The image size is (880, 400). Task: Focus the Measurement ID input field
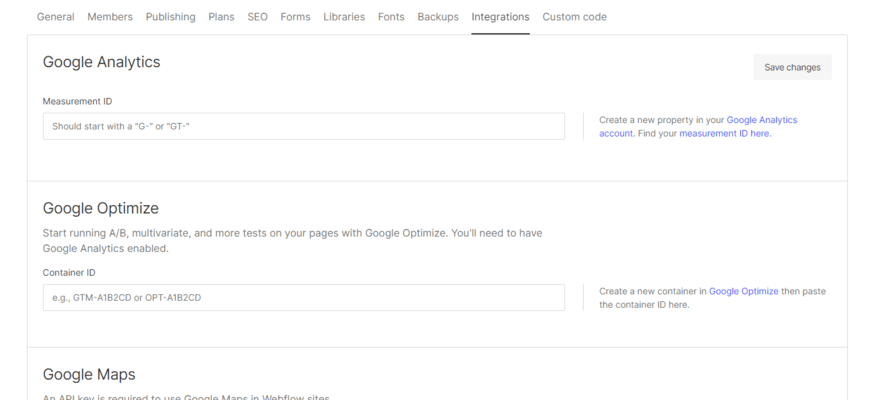click(x=304, y=126)
